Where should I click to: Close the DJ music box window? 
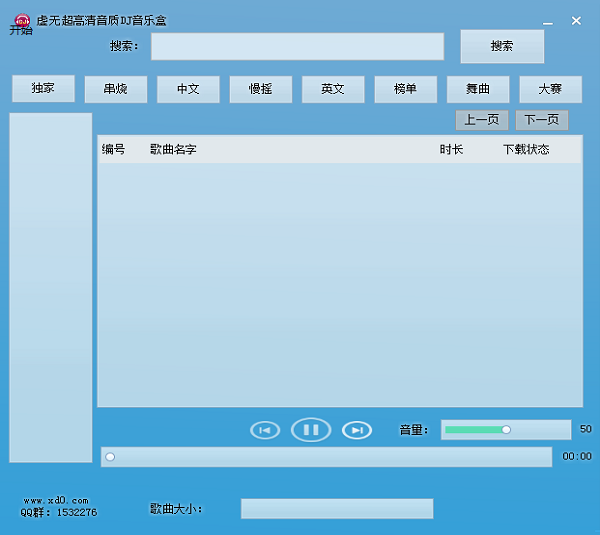[x=576, y=21]
